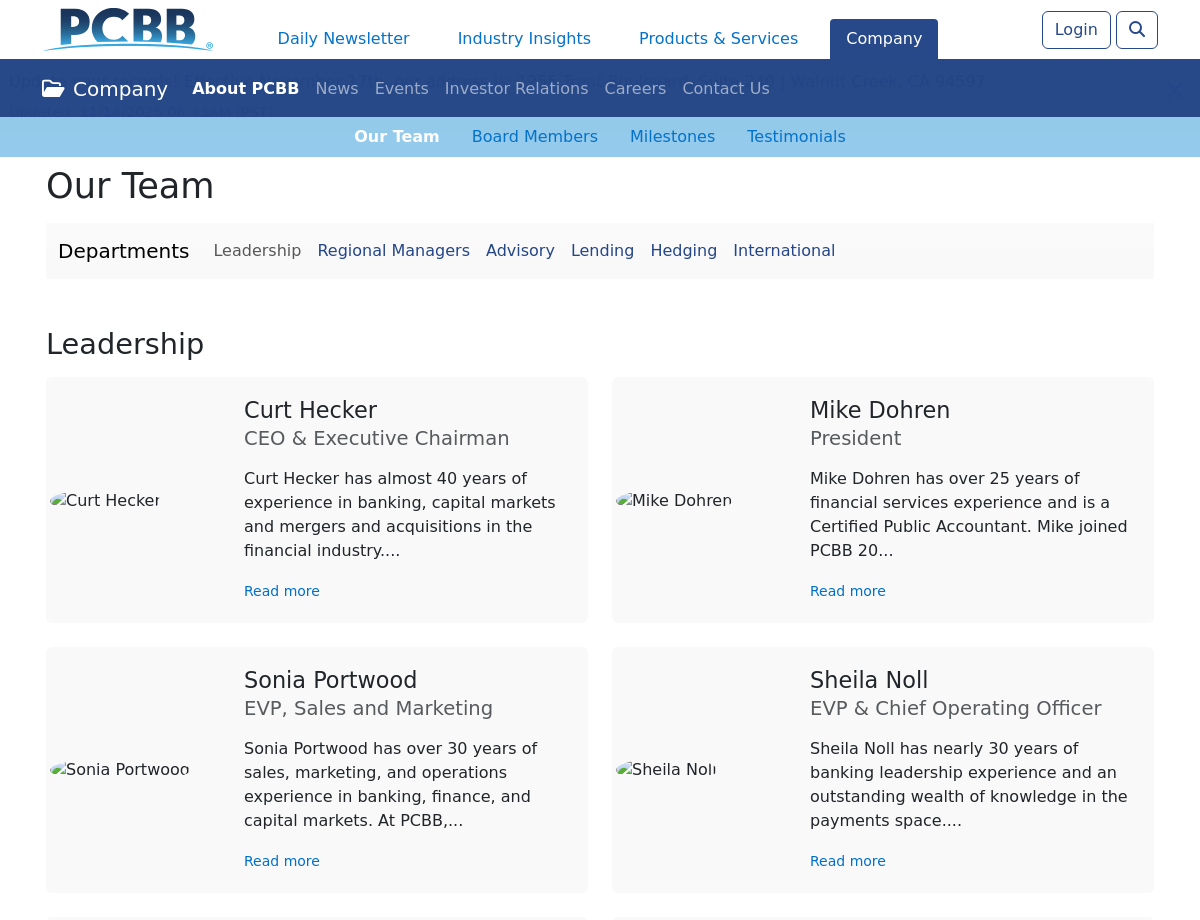Open the Products & Services menu
1200x920 pixels.
click(718, 39)
